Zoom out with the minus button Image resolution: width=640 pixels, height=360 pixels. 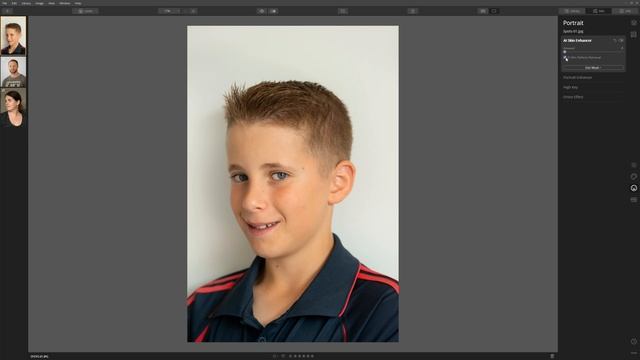[x=185, y=11]
